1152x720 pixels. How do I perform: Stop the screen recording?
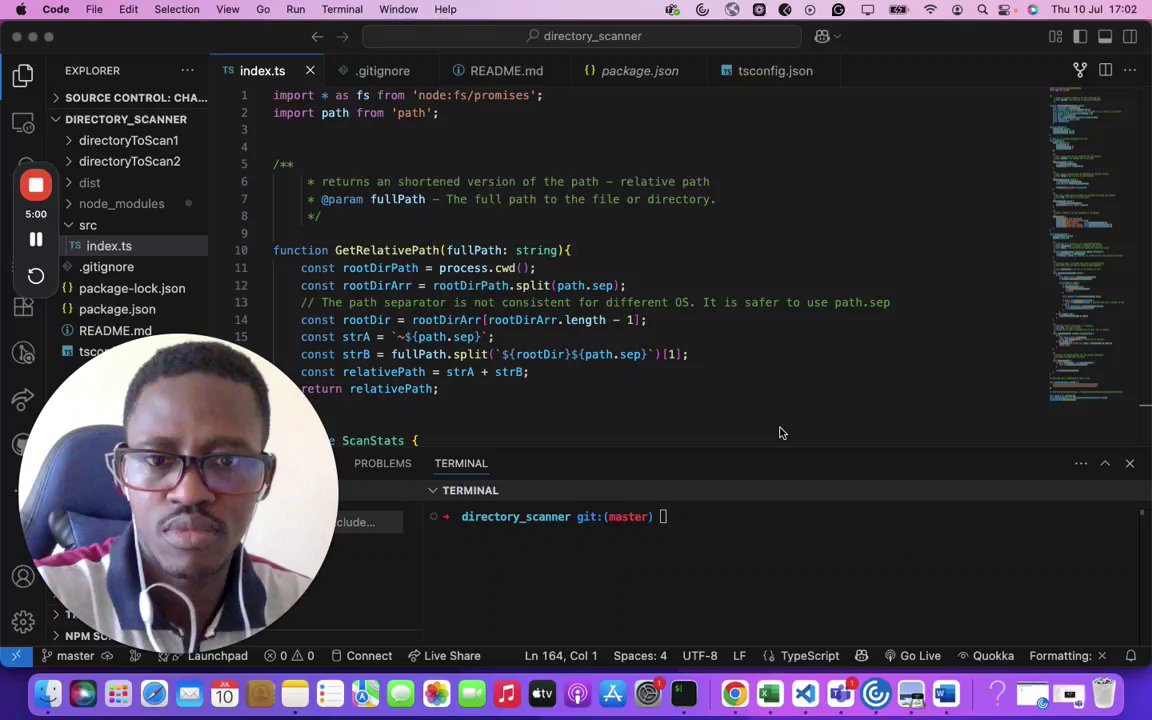pyautogui.click(x=35, y=185)
